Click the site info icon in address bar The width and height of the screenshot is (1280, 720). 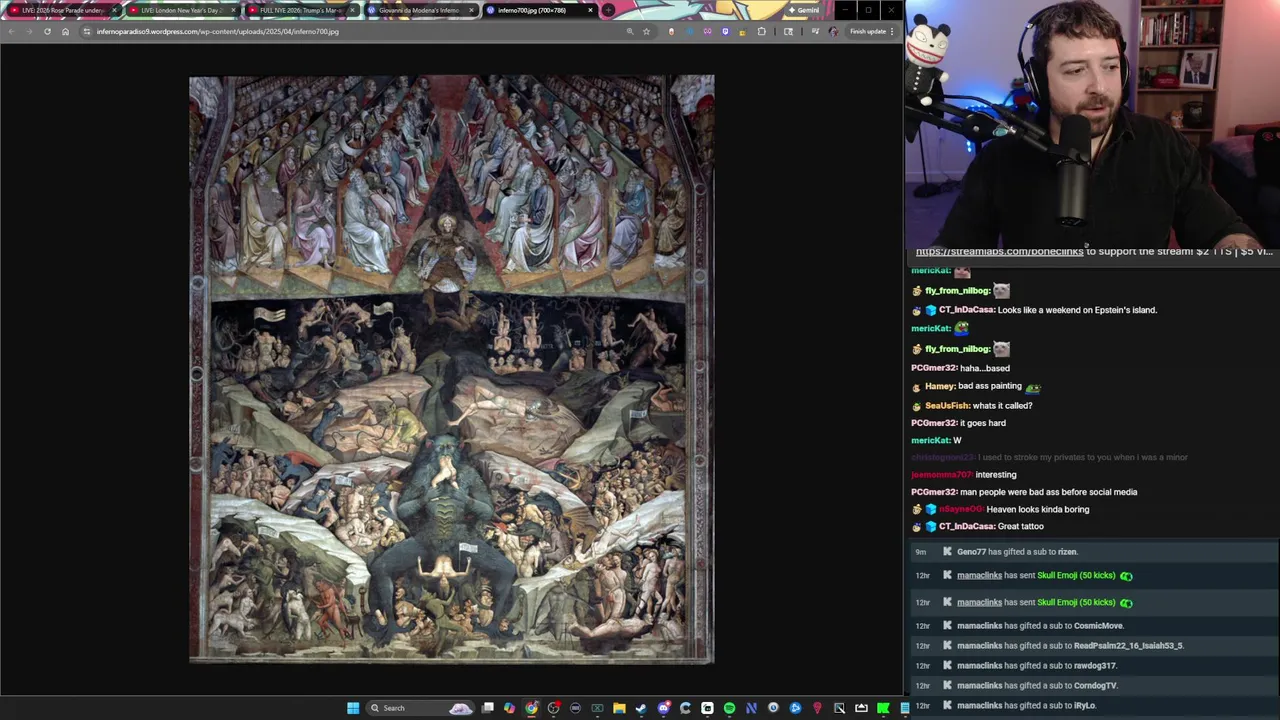tap(87, 31)
